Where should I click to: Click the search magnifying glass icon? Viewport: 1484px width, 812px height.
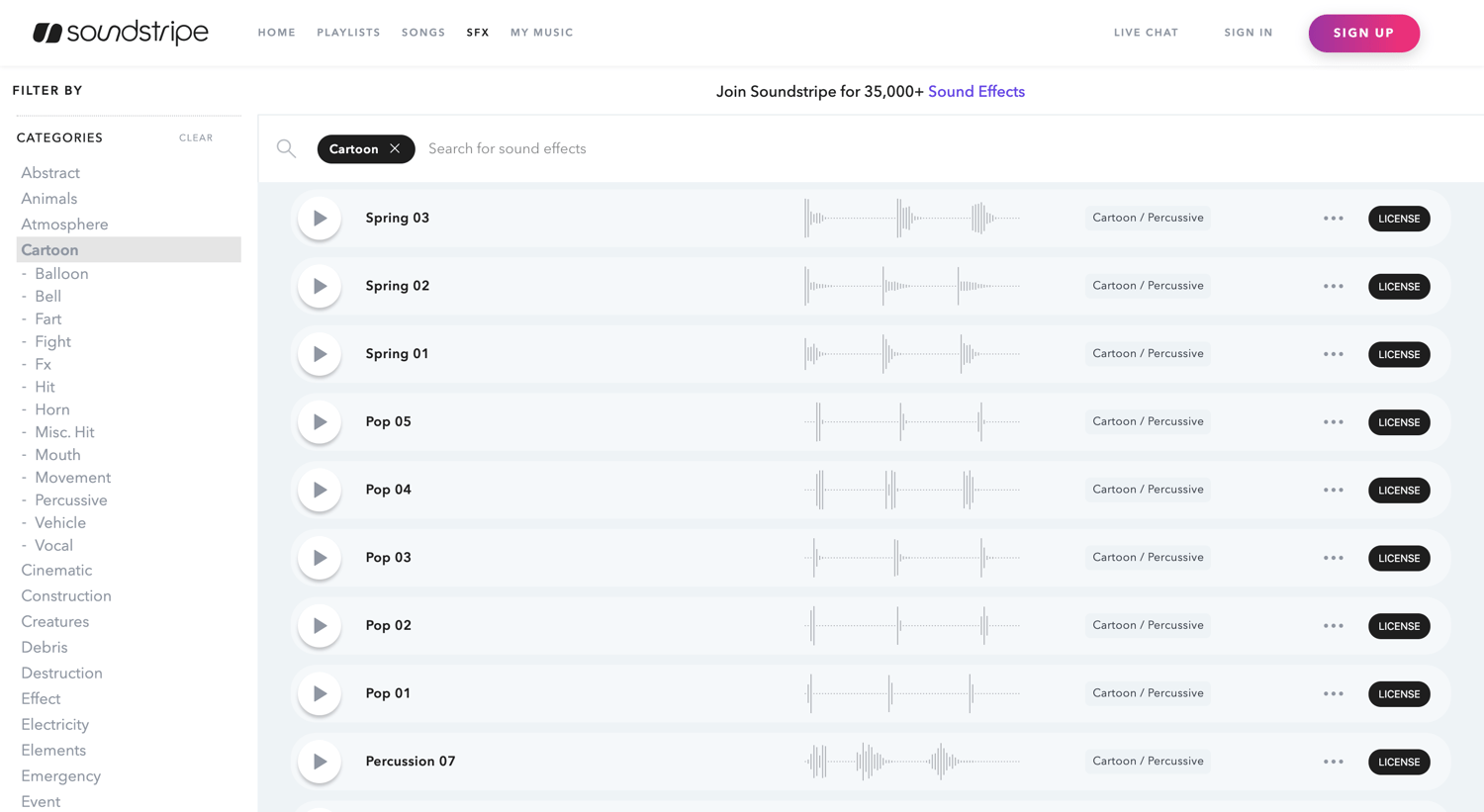pyautogui.click(x=286, y=147)
